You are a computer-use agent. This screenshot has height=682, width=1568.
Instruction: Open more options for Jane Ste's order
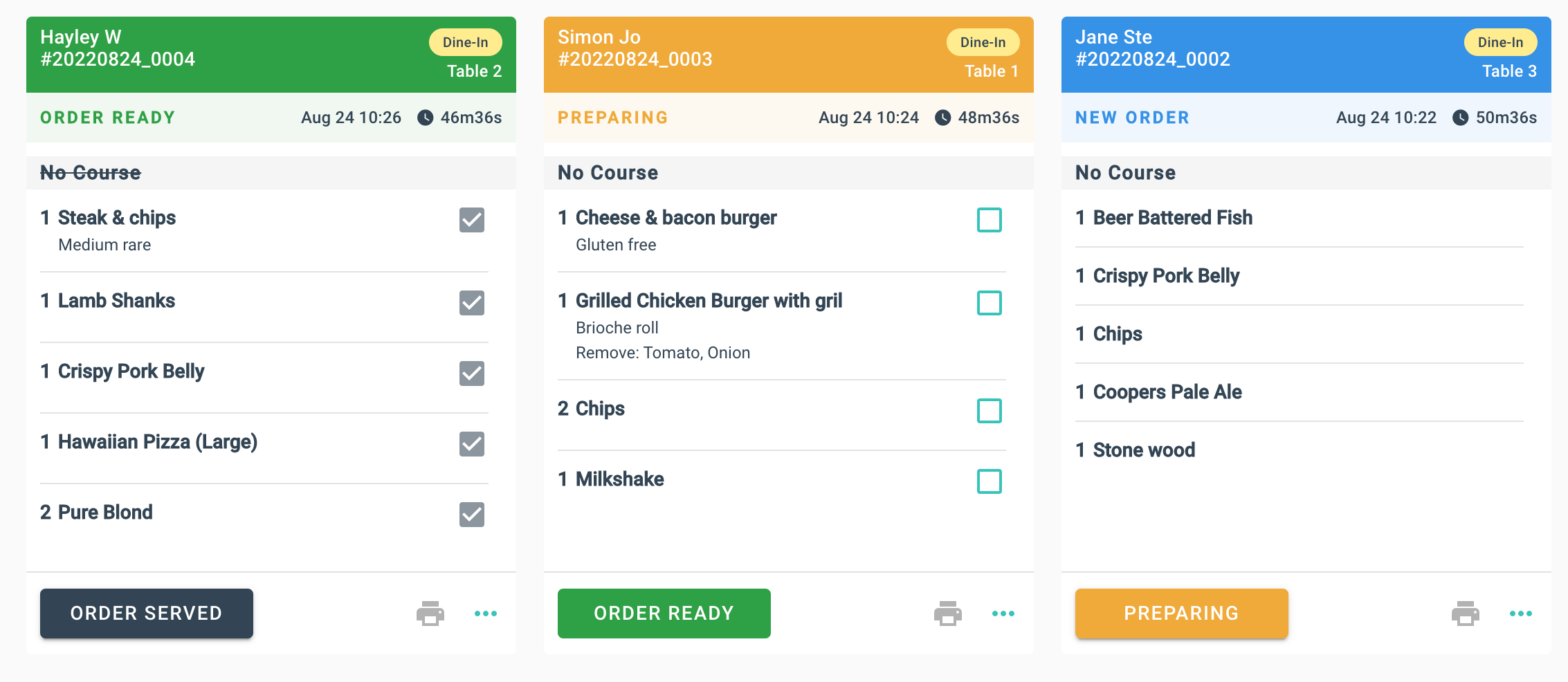pos(1521,614)
